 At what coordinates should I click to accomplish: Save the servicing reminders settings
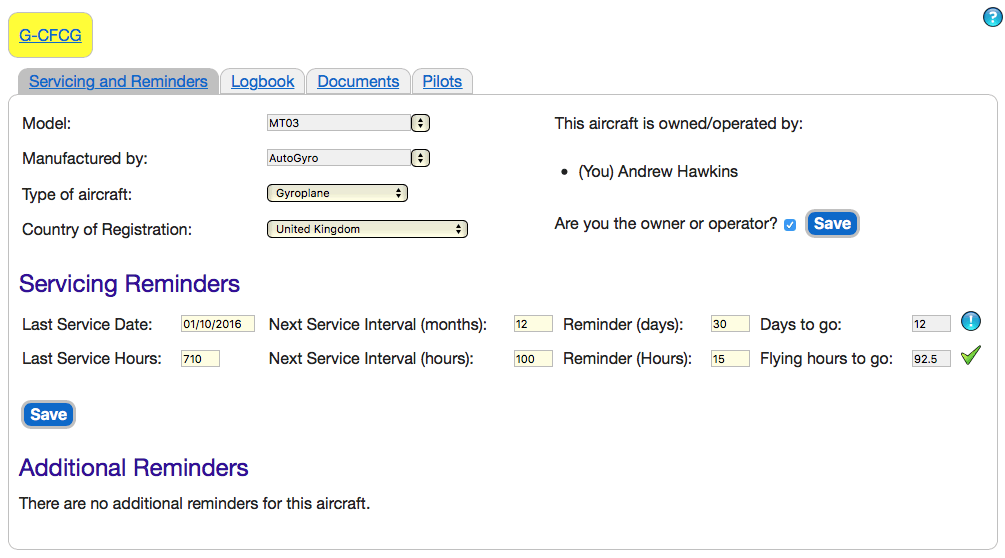48,414
